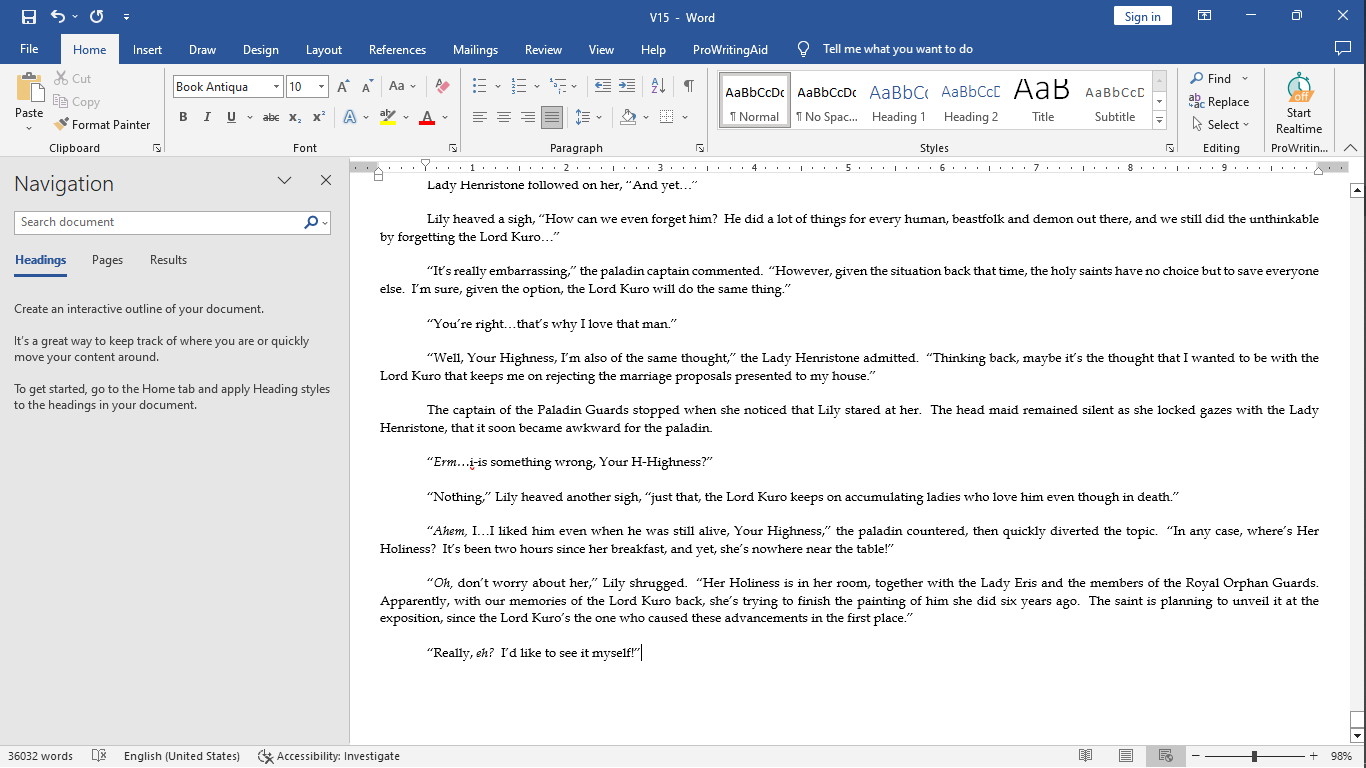Image resolution: width=1366 pixels, height=768 pixels.
Task: Switch to the Pages tab in Navigation
Action: point(107,260)
